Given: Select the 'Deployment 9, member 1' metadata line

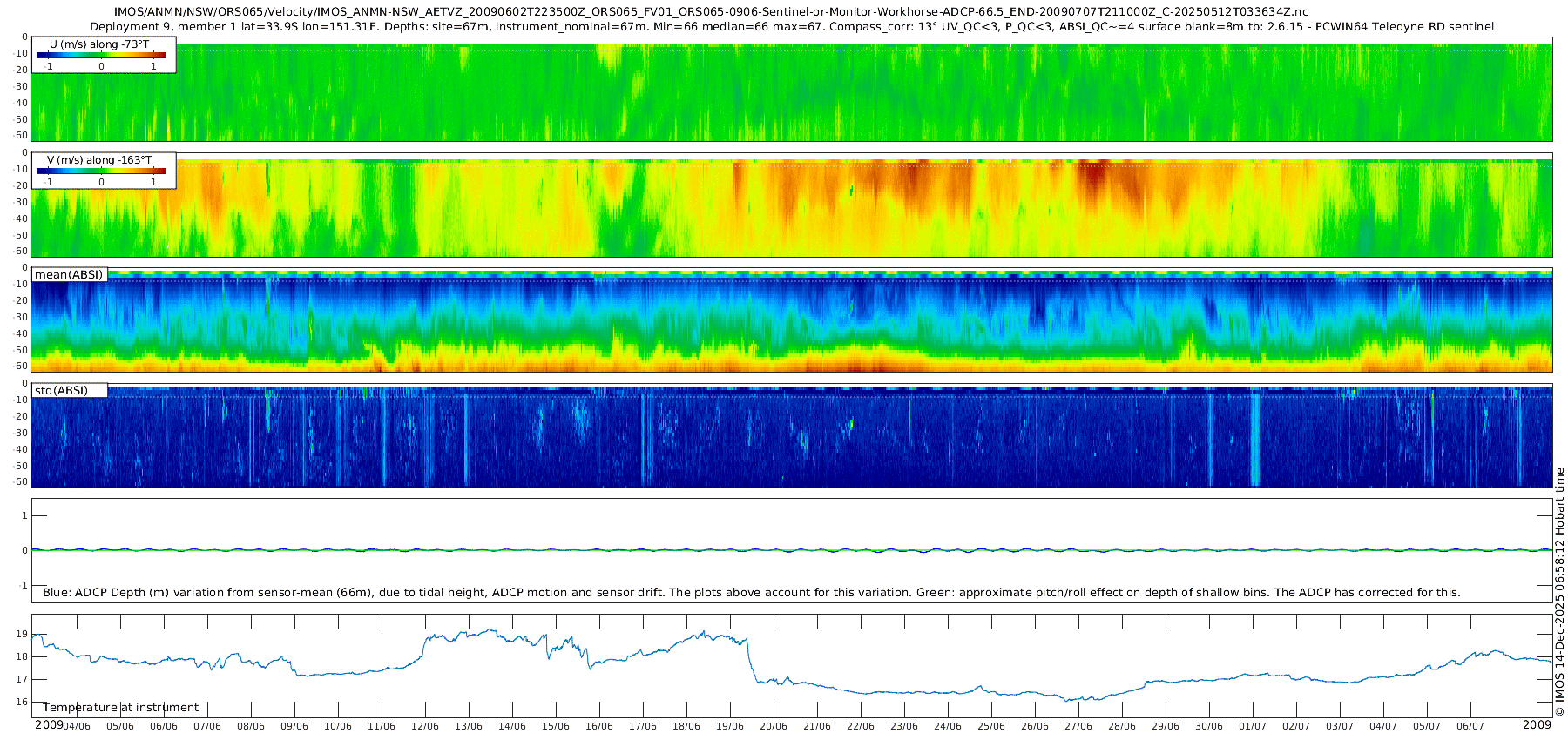Looking at the screenshot, I should (792, 26).
